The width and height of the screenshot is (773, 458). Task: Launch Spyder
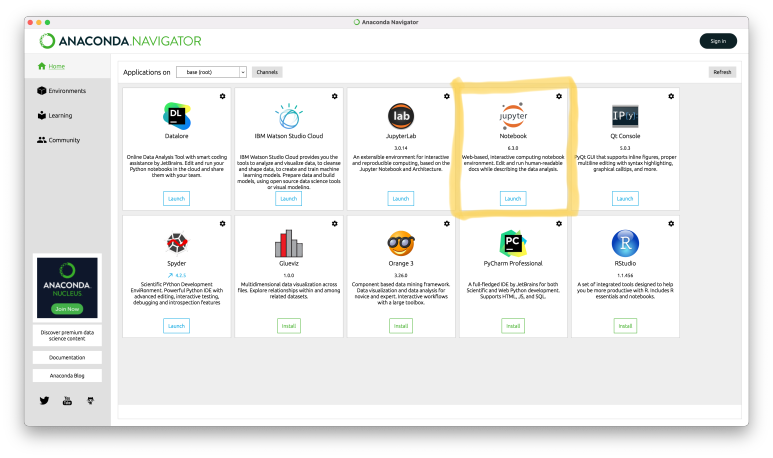176,326
